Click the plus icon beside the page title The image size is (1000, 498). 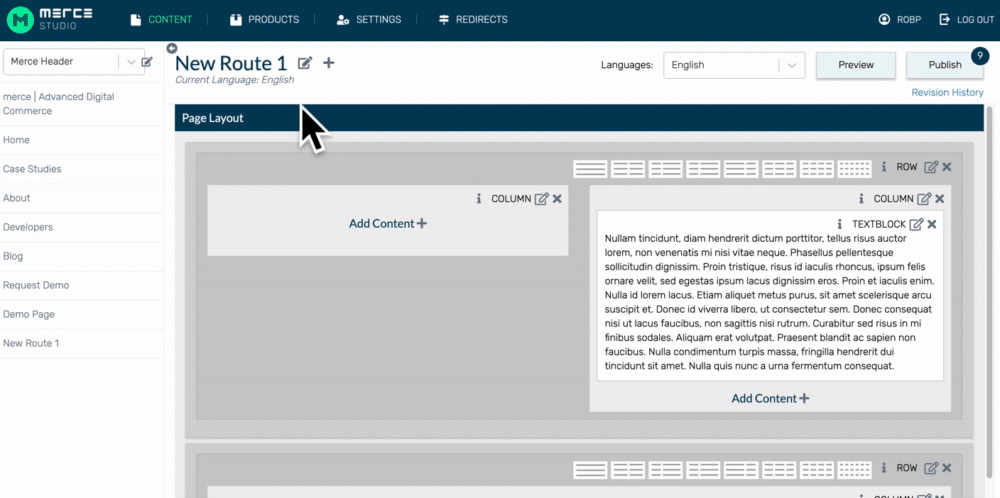click(x=329, y=64)
